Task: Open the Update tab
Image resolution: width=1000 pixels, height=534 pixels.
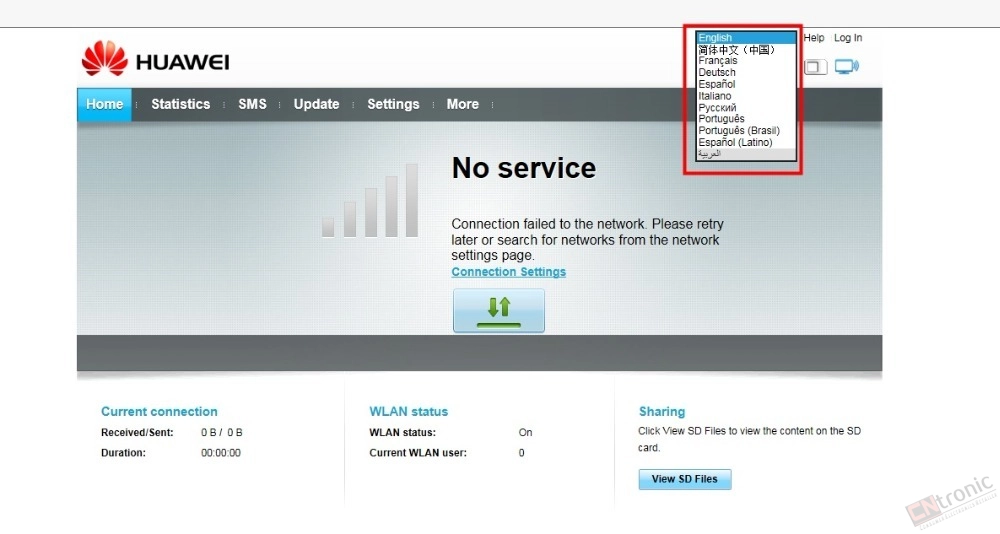Action: tap(316, 104)
